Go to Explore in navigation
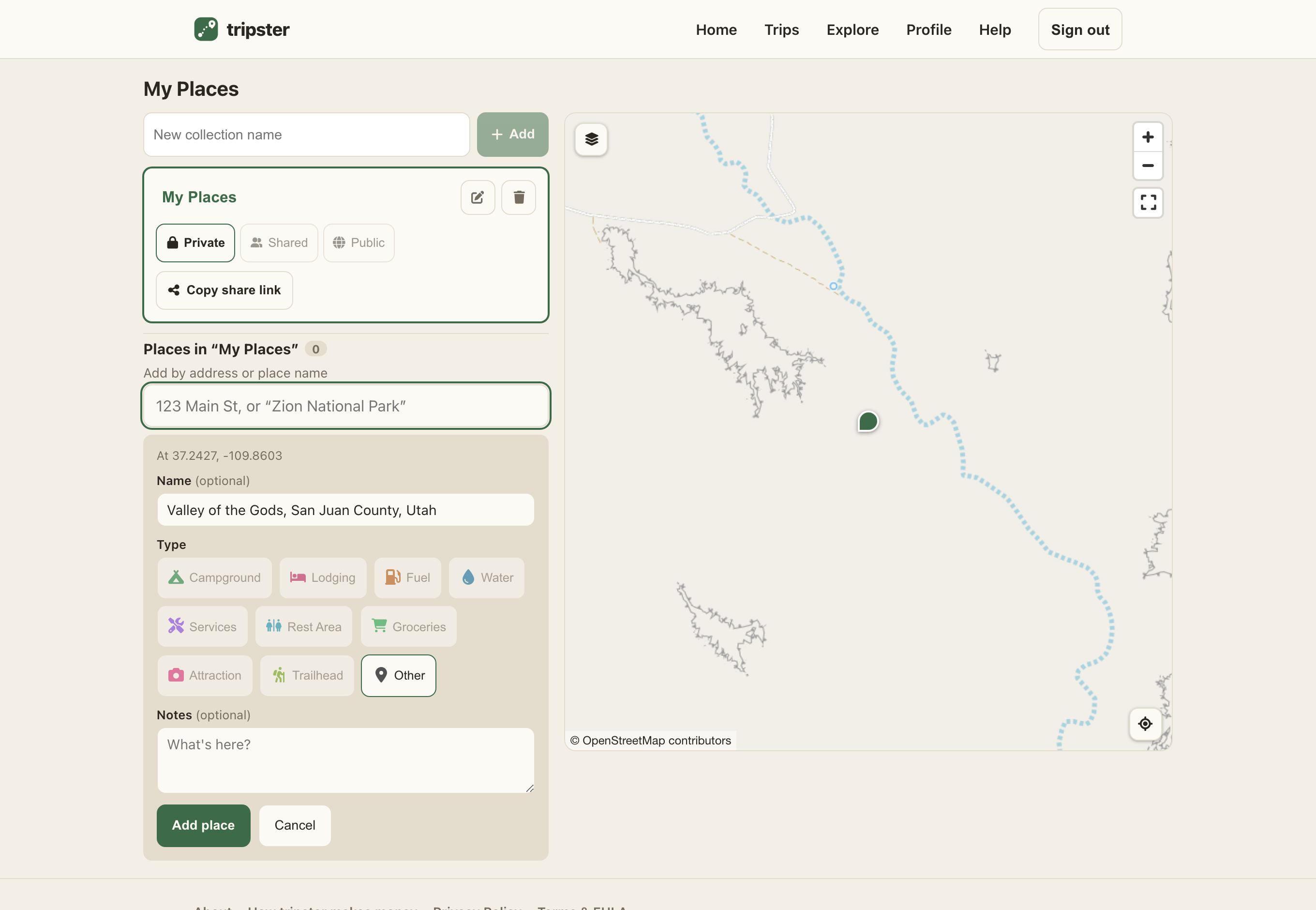The width and height of the screenshot is (1316, 910). tap(852, 30)
